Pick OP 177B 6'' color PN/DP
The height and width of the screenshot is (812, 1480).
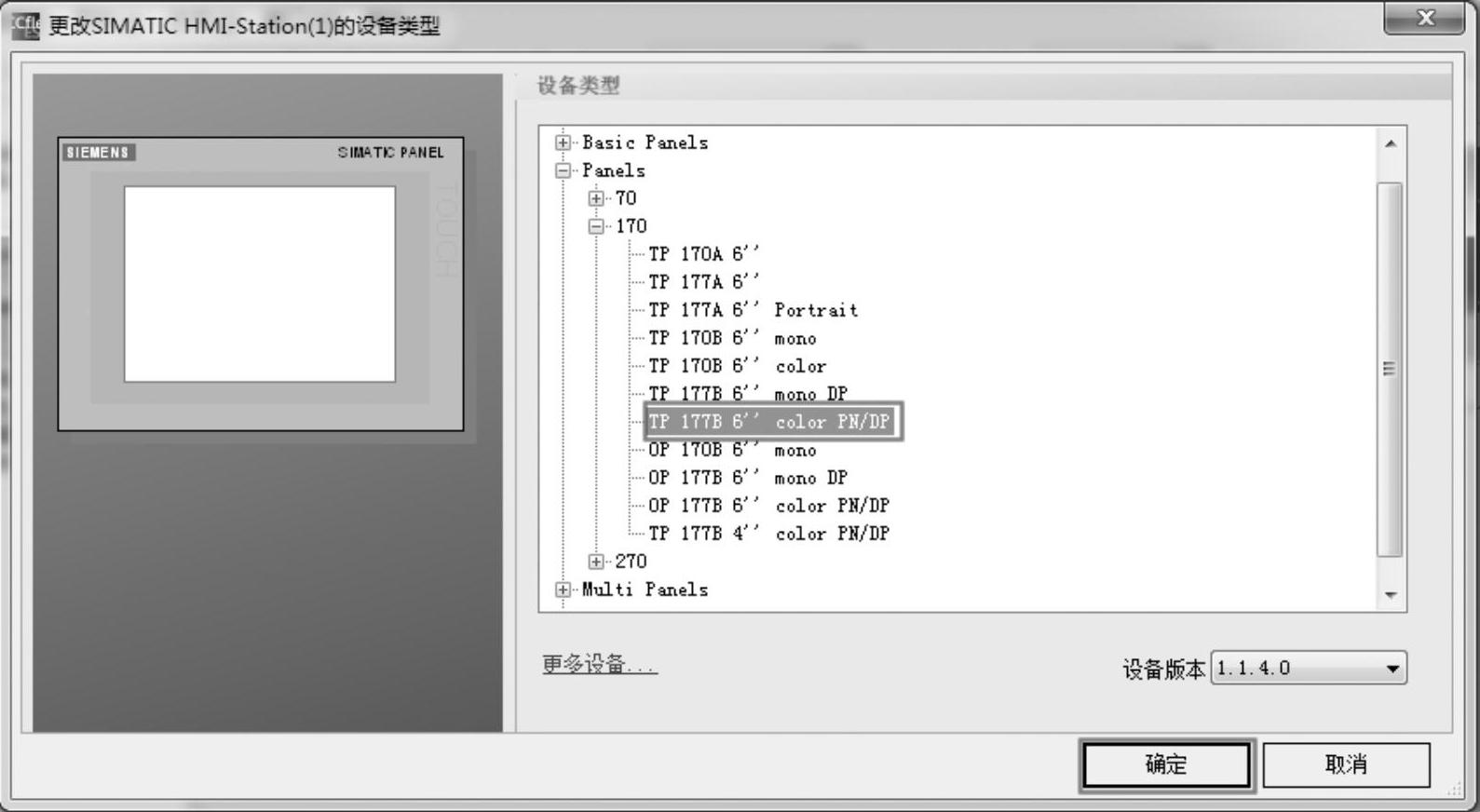tap(769, 506)
